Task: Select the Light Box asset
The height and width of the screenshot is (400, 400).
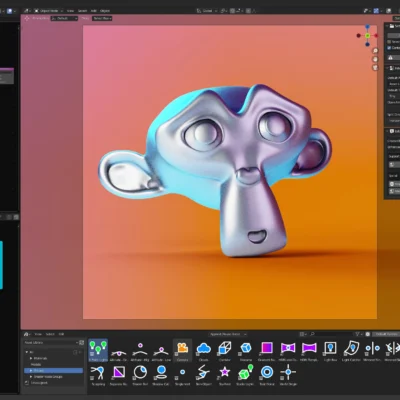Action: pos(330,350)
